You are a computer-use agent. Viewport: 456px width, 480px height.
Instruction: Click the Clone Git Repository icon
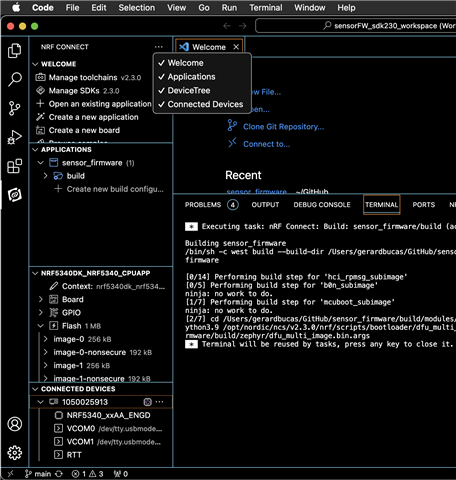(232, 126)
